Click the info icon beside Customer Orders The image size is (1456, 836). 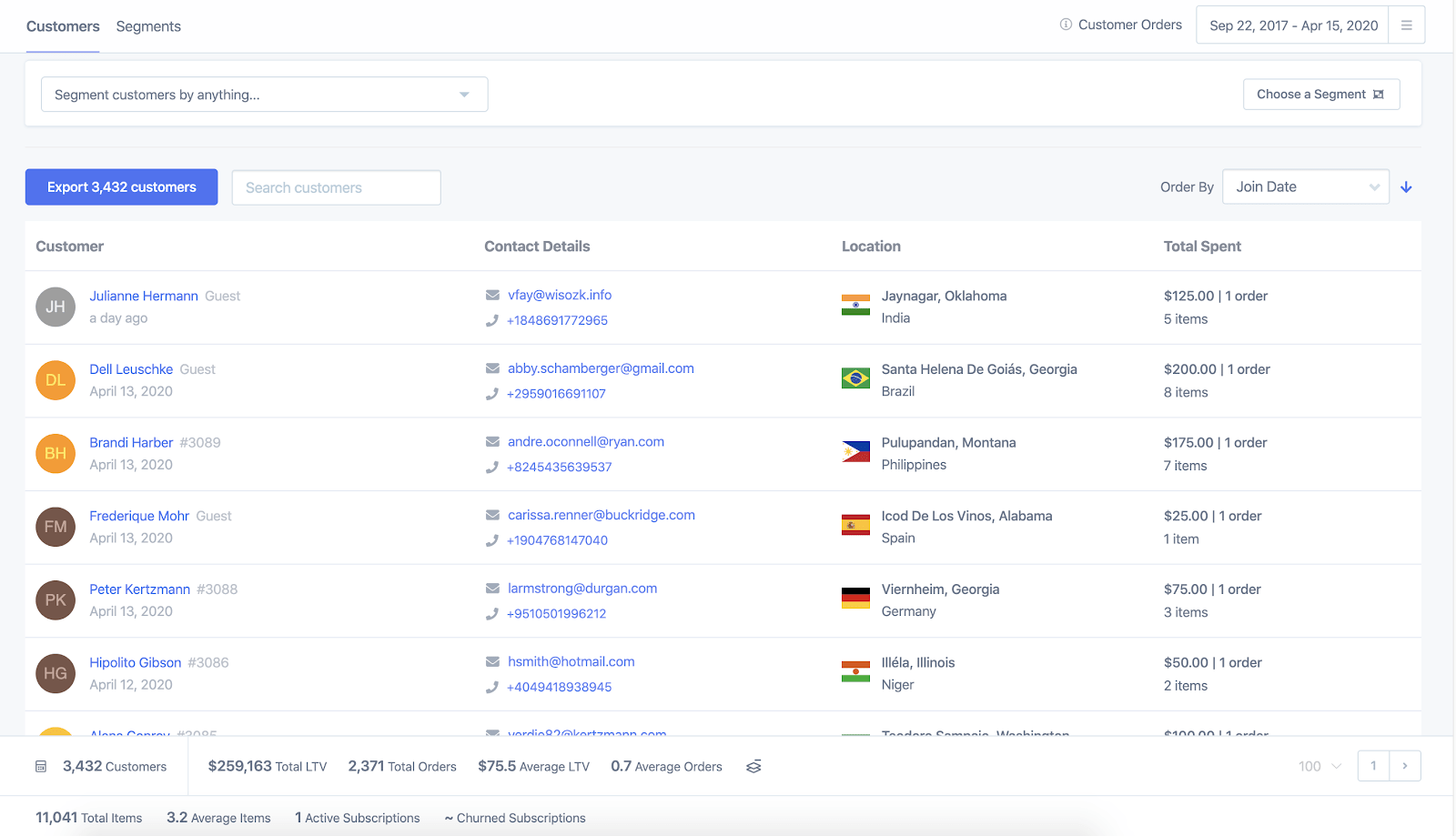(x=1066, y=25)
